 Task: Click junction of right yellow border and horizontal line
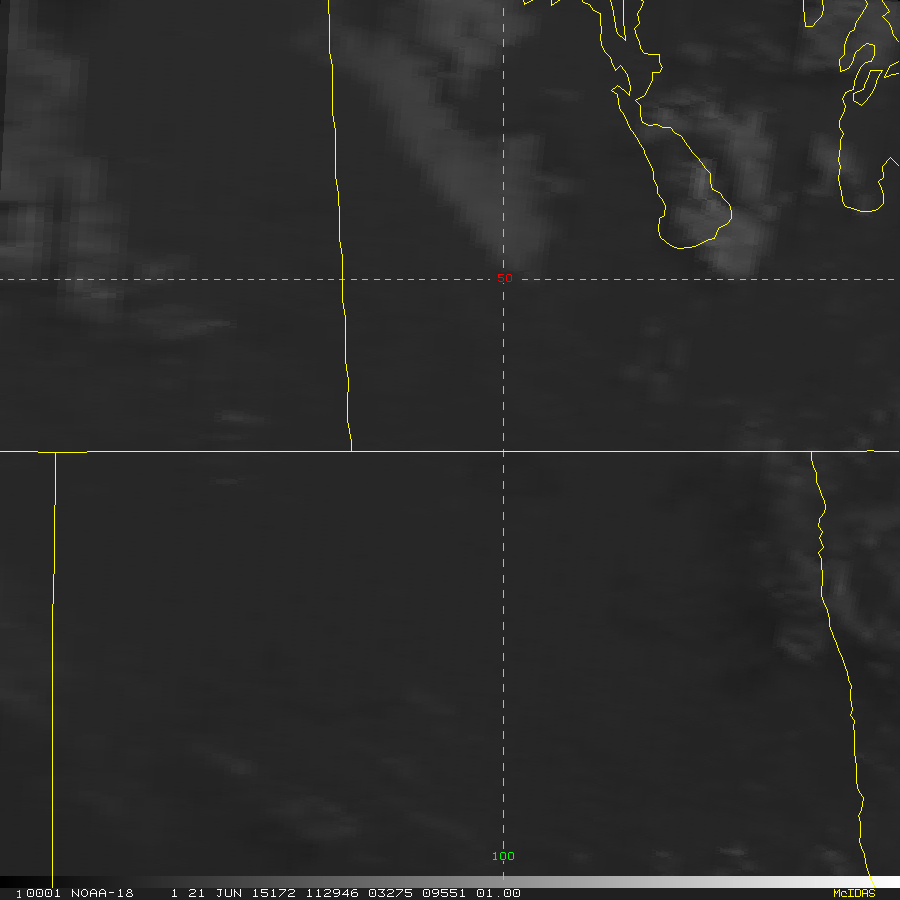tap(812, 452)
